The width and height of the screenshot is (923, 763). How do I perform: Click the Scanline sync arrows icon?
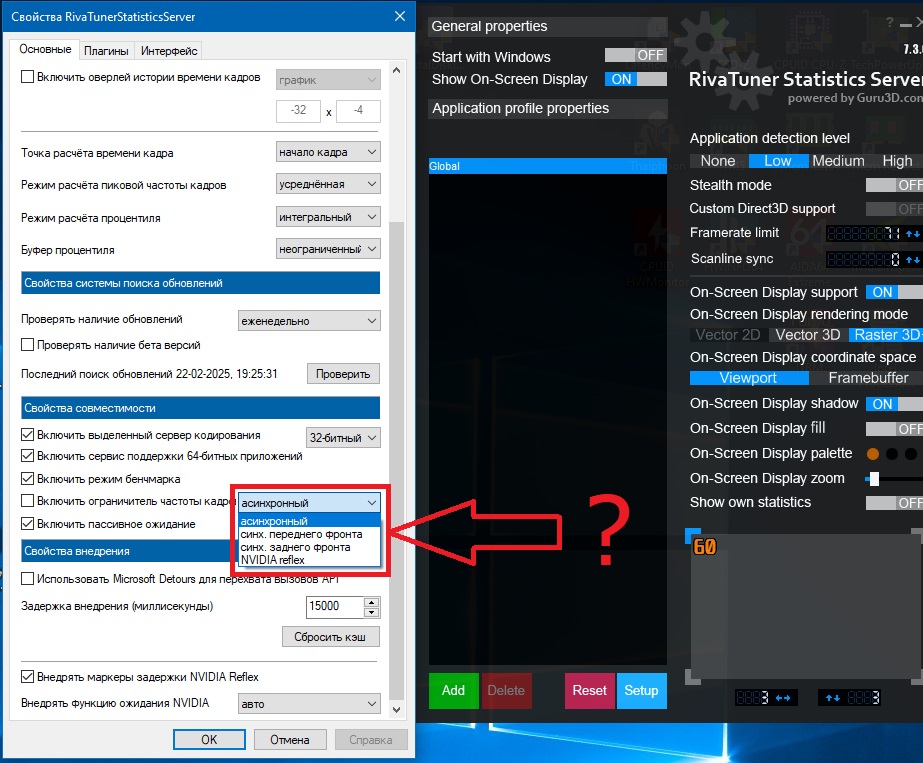pos(913,259)
